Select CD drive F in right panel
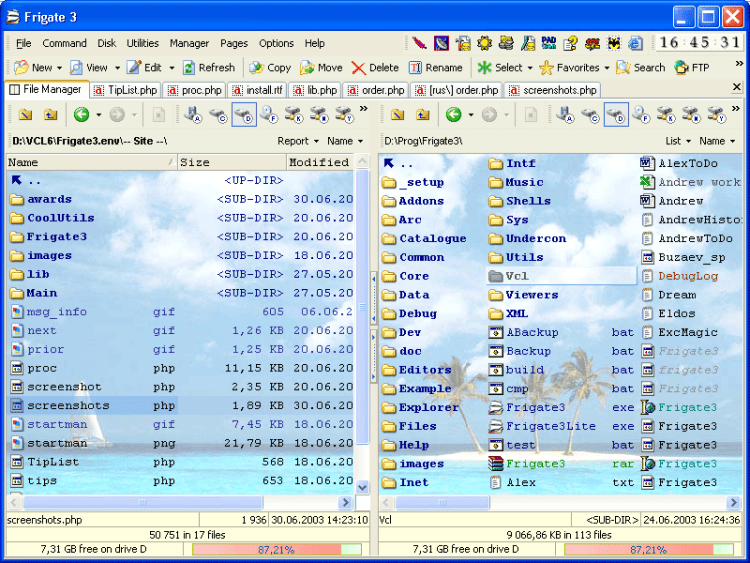 [641, 115]
